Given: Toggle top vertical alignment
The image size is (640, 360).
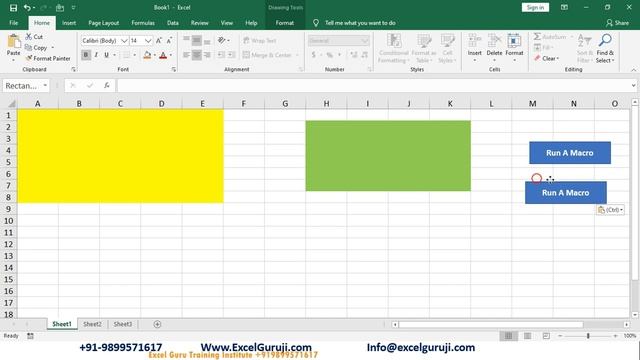Looking at the screenshot, I should pos(187,40).
